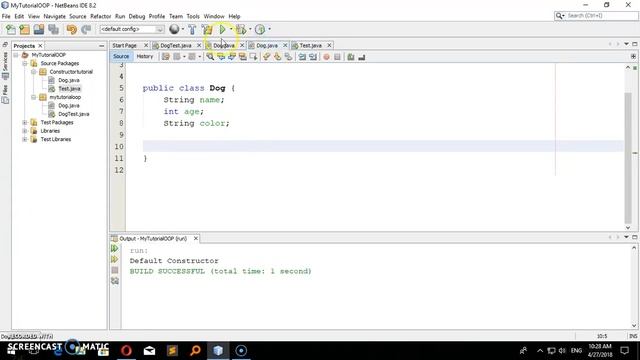Expand the Test Libraries node
Image resolution: width=640 pixels, height=360 pixels.
(x=25, y=139)
